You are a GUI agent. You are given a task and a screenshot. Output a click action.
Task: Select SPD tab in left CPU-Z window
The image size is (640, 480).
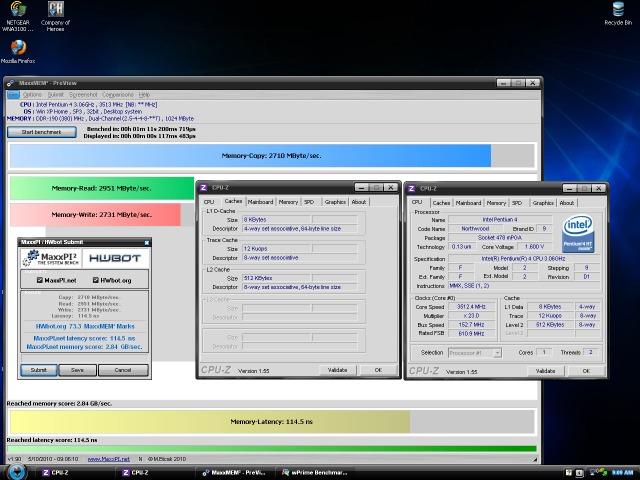(x=309, y=202)
